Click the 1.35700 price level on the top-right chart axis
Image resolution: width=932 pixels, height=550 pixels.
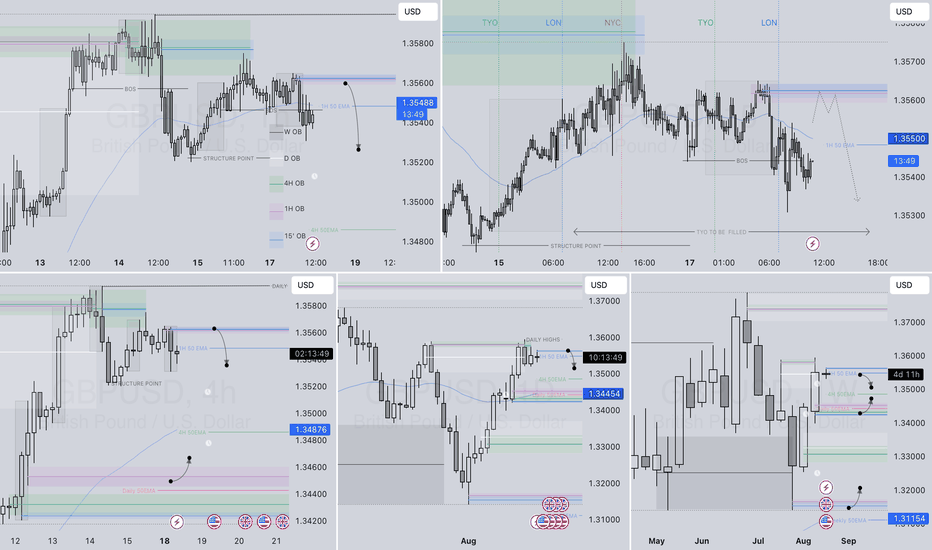tap(909, 61)
